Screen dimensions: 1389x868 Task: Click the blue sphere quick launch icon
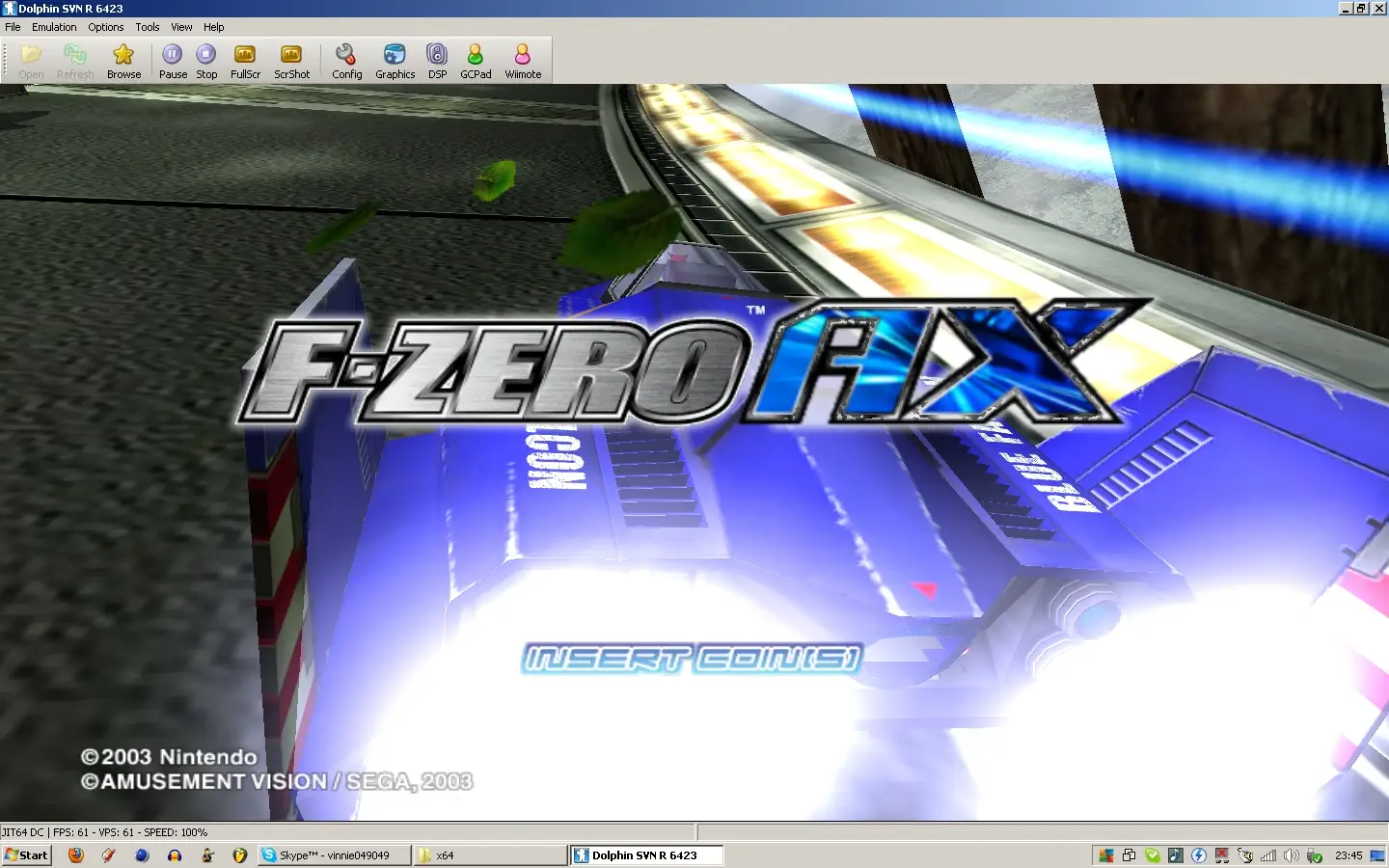[142, 855]
